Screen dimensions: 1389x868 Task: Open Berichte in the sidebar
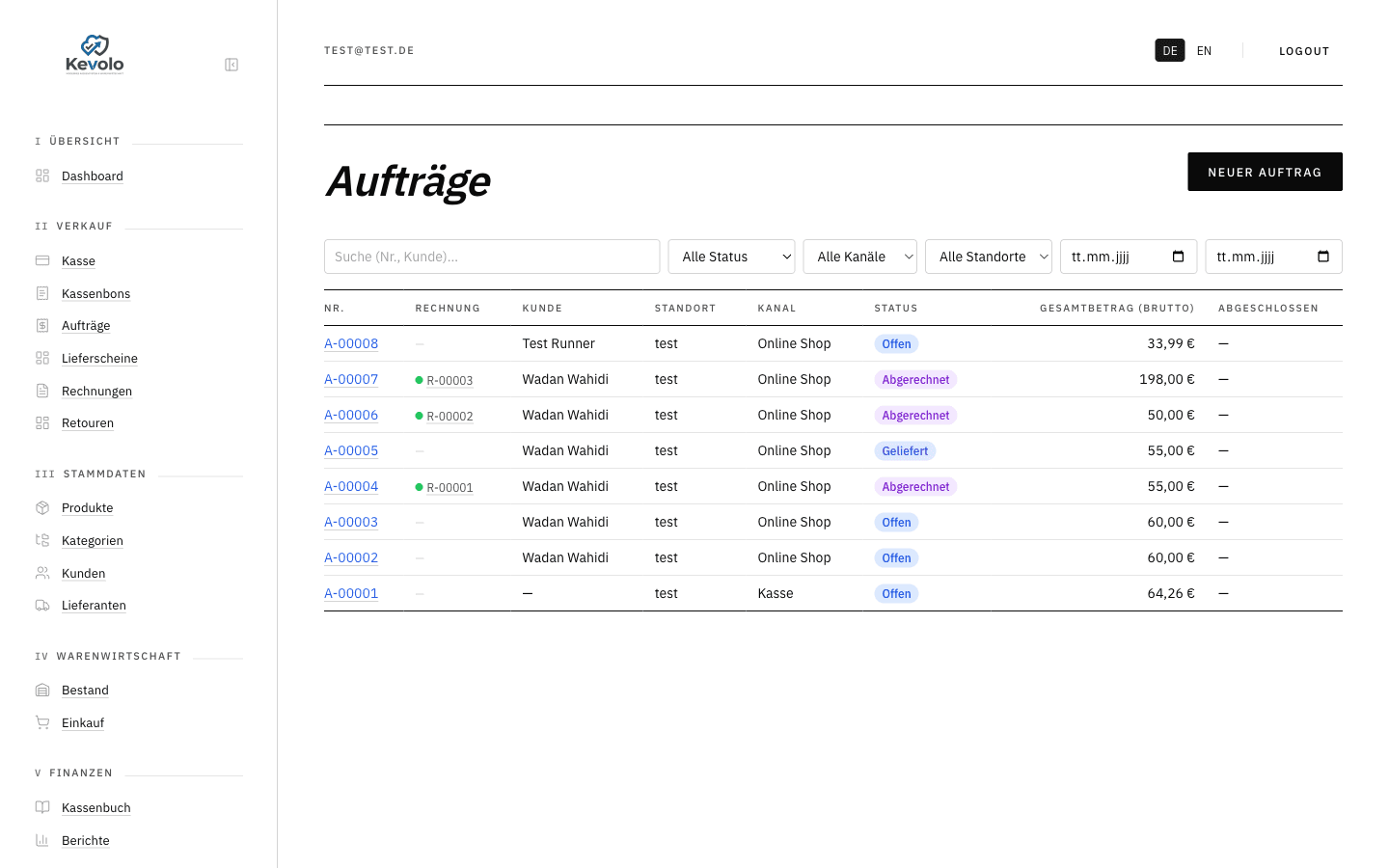click(86, 840)
